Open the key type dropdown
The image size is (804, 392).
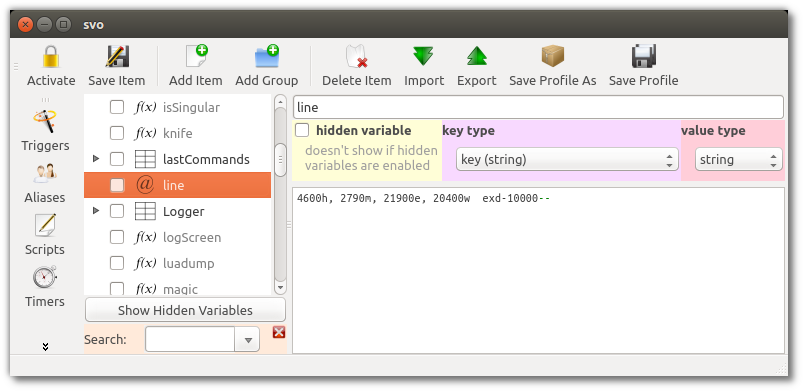[x=567, y=160]
